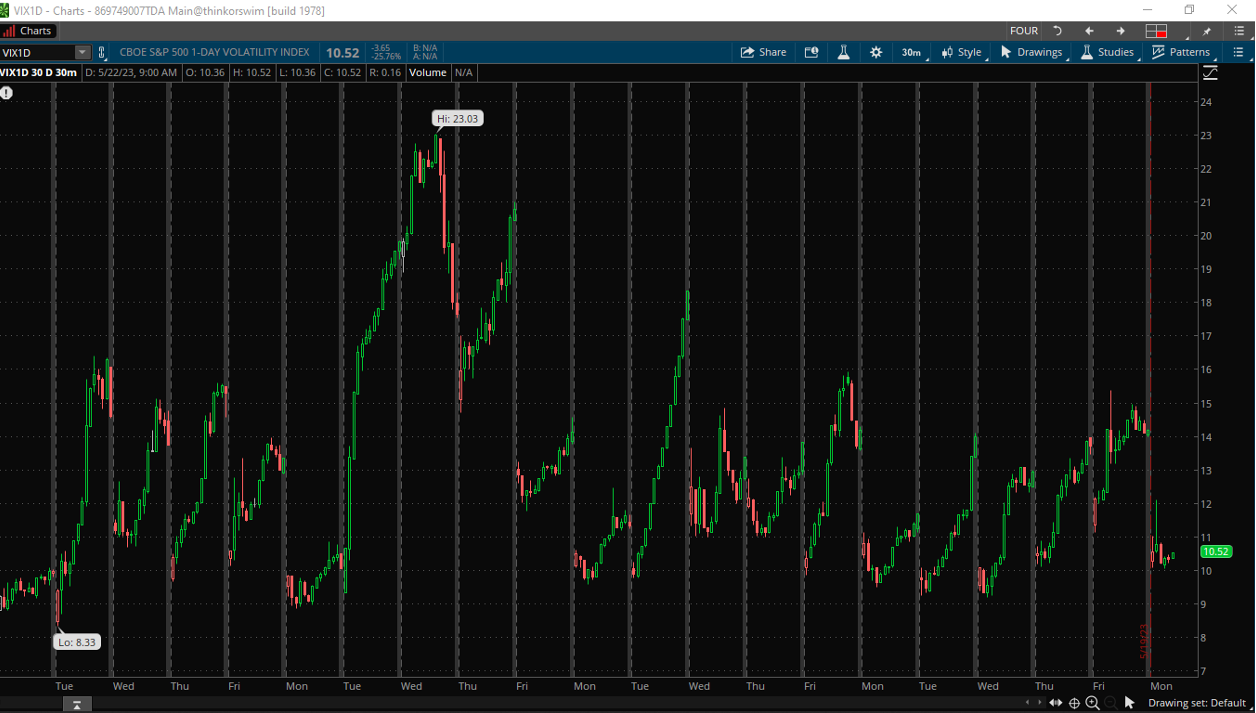Open the Share menu

click(x=763, y=52)
